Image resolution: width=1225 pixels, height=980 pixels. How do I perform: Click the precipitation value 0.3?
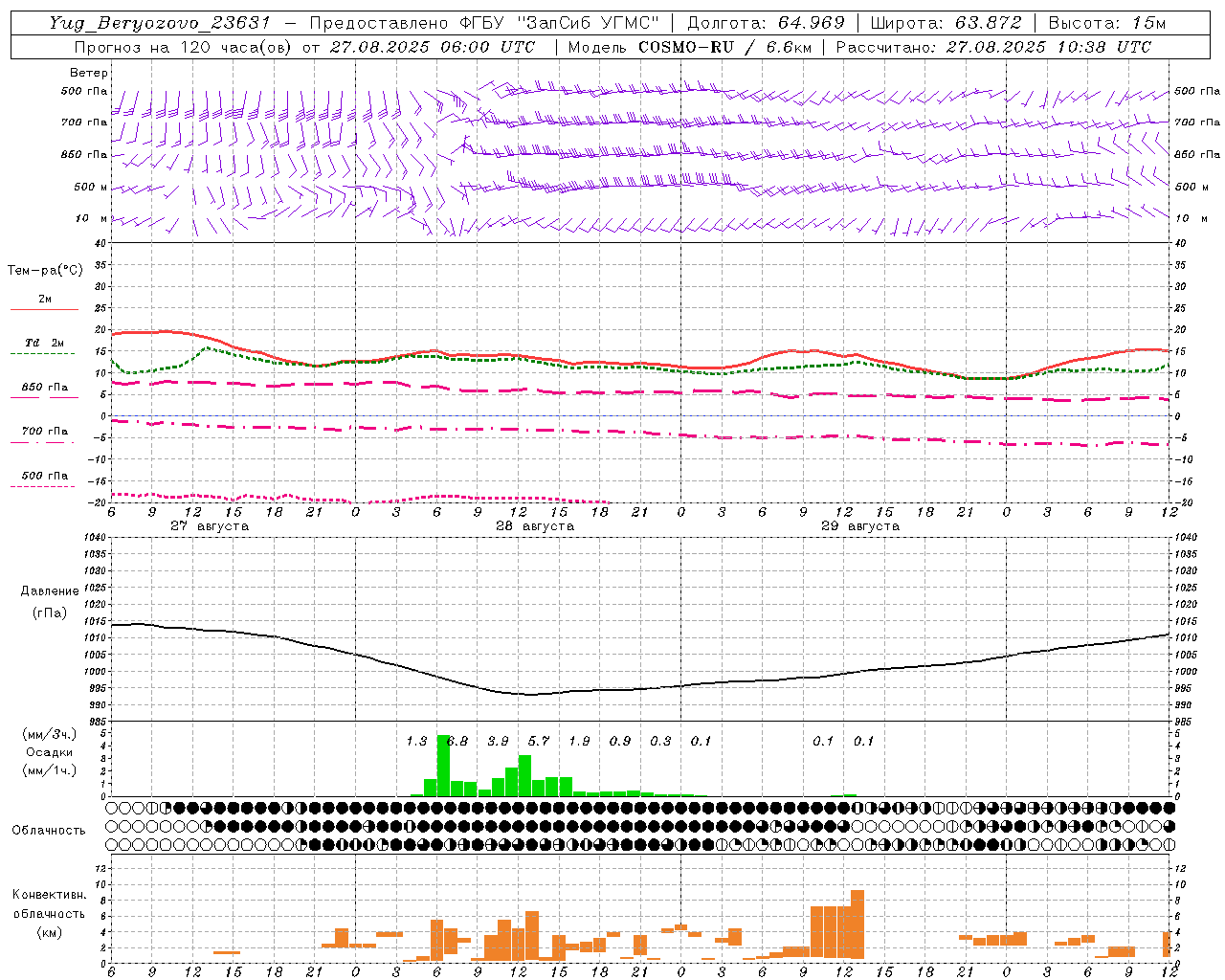coord(660,741)
